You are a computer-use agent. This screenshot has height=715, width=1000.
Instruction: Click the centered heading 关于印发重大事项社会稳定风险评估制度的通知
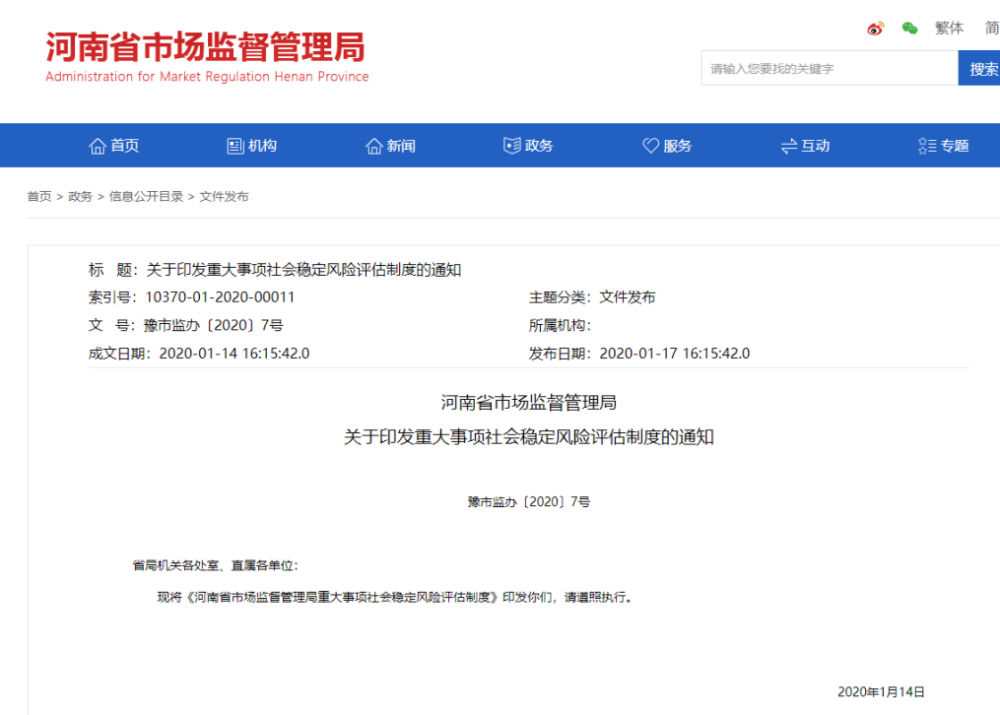click(529, 437)
